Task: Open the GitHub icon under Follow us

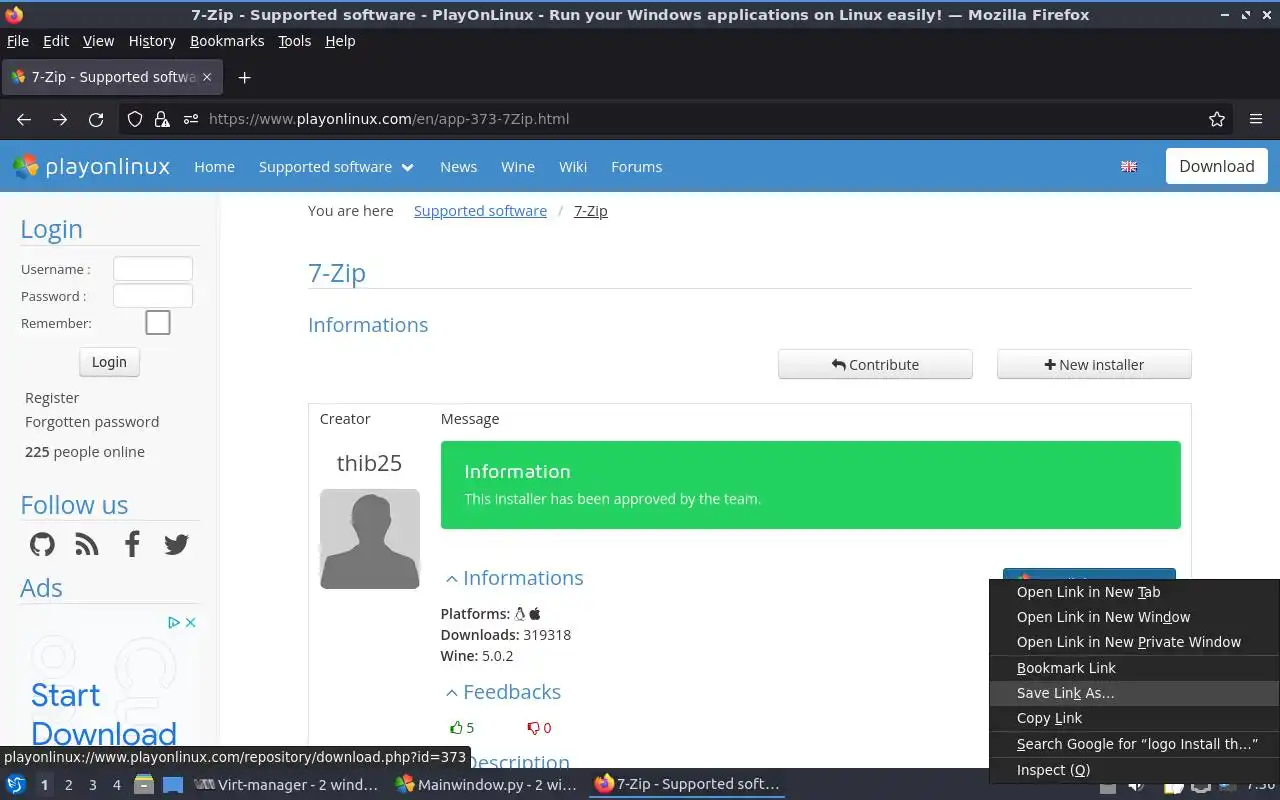Action: click(x=42, y=544)
